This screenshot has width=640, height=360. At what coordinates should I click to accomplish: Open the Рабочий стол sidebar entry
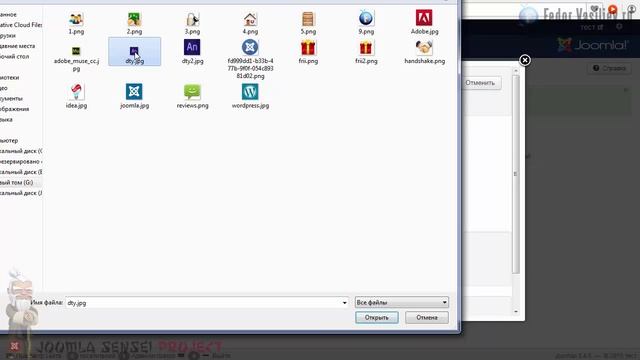click(x=14, y=56)
